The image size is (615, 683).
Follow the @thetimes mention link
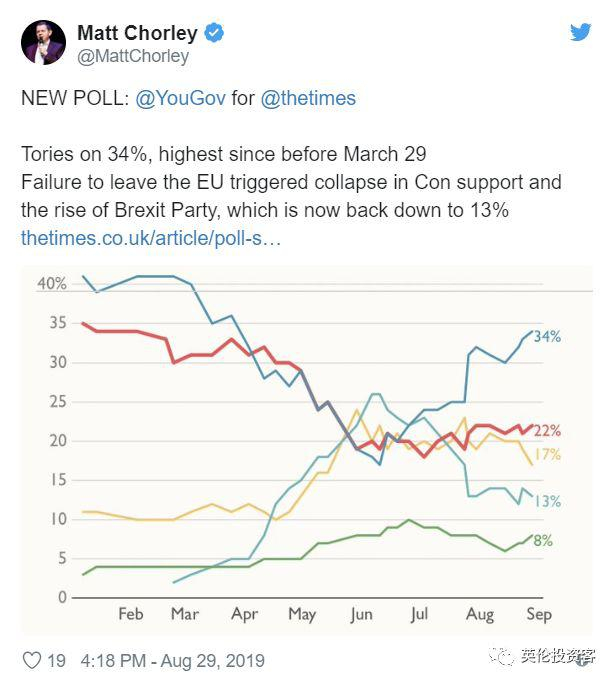308,98
